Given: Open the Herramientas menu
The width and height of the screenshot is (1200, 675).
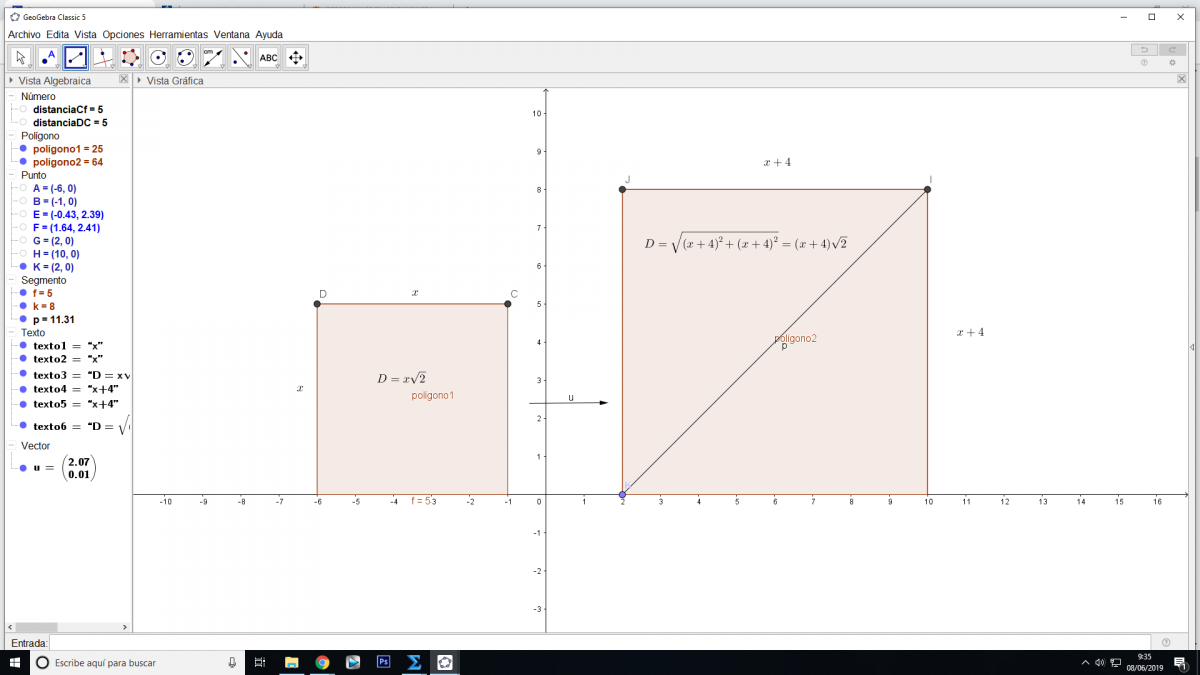Looking at the screenshot, I should pyautogui.click(x=179, y=34).
